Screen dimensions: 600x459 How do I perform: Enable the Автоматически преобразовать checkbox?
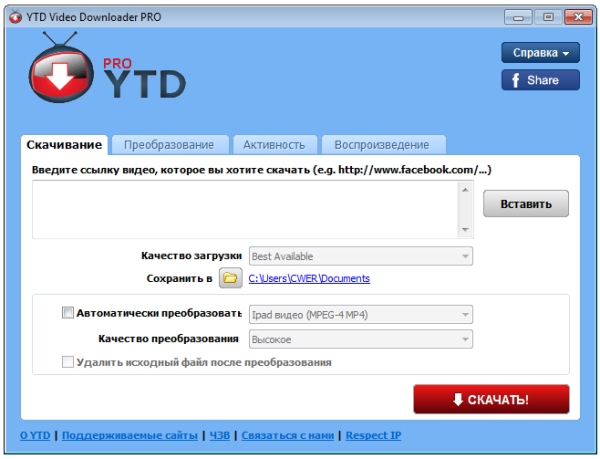[x=68, y=313]
